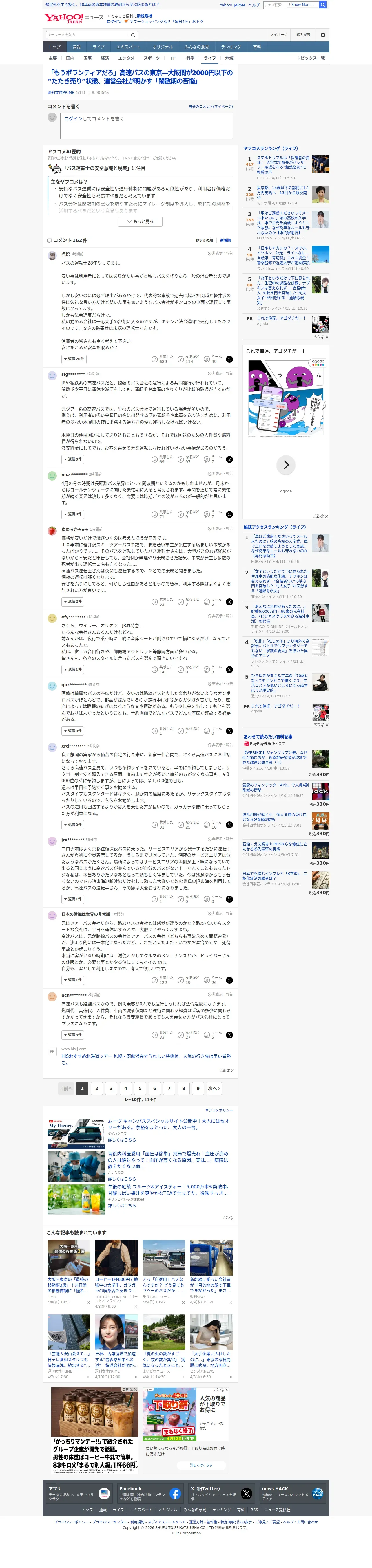Click blue web search button at top right
This screenshot has height=1568, width=372.
(323, 4)
